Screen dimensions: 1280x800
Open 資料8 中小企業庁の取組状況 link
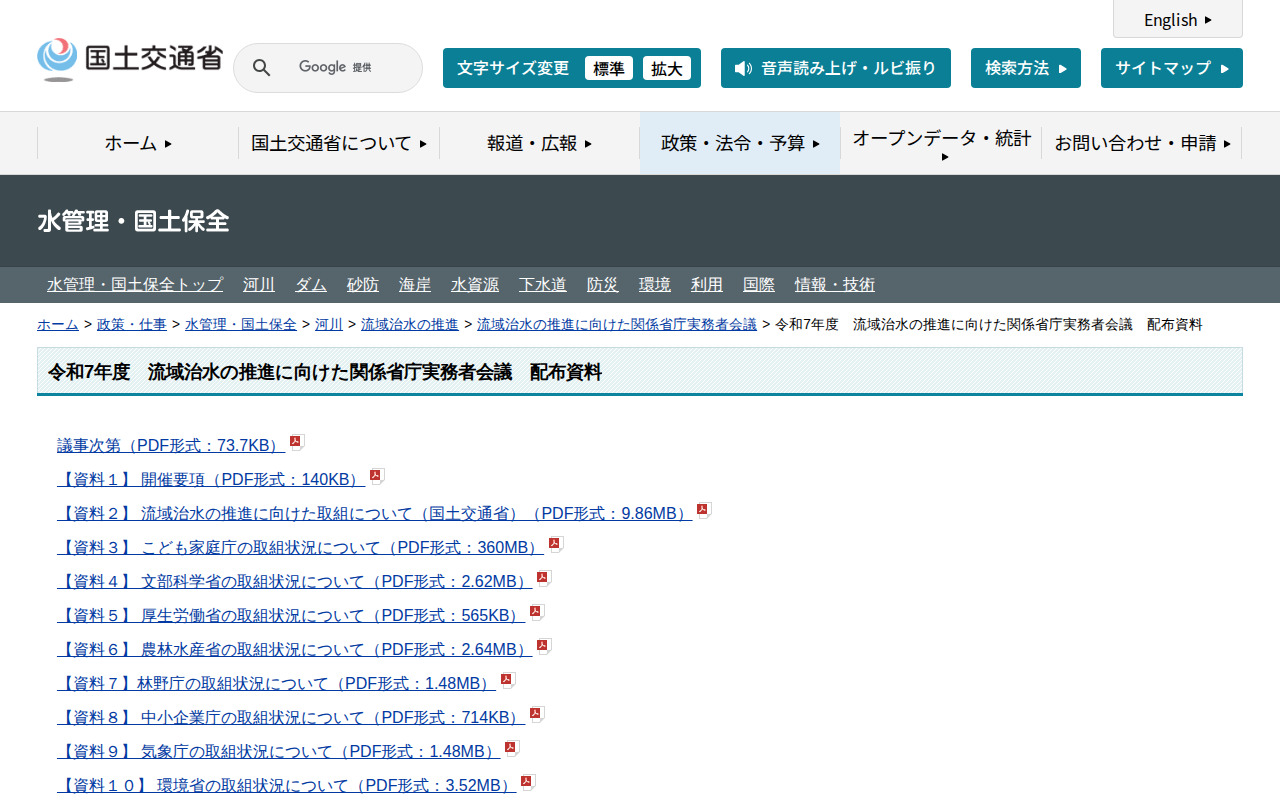point(291,717)
